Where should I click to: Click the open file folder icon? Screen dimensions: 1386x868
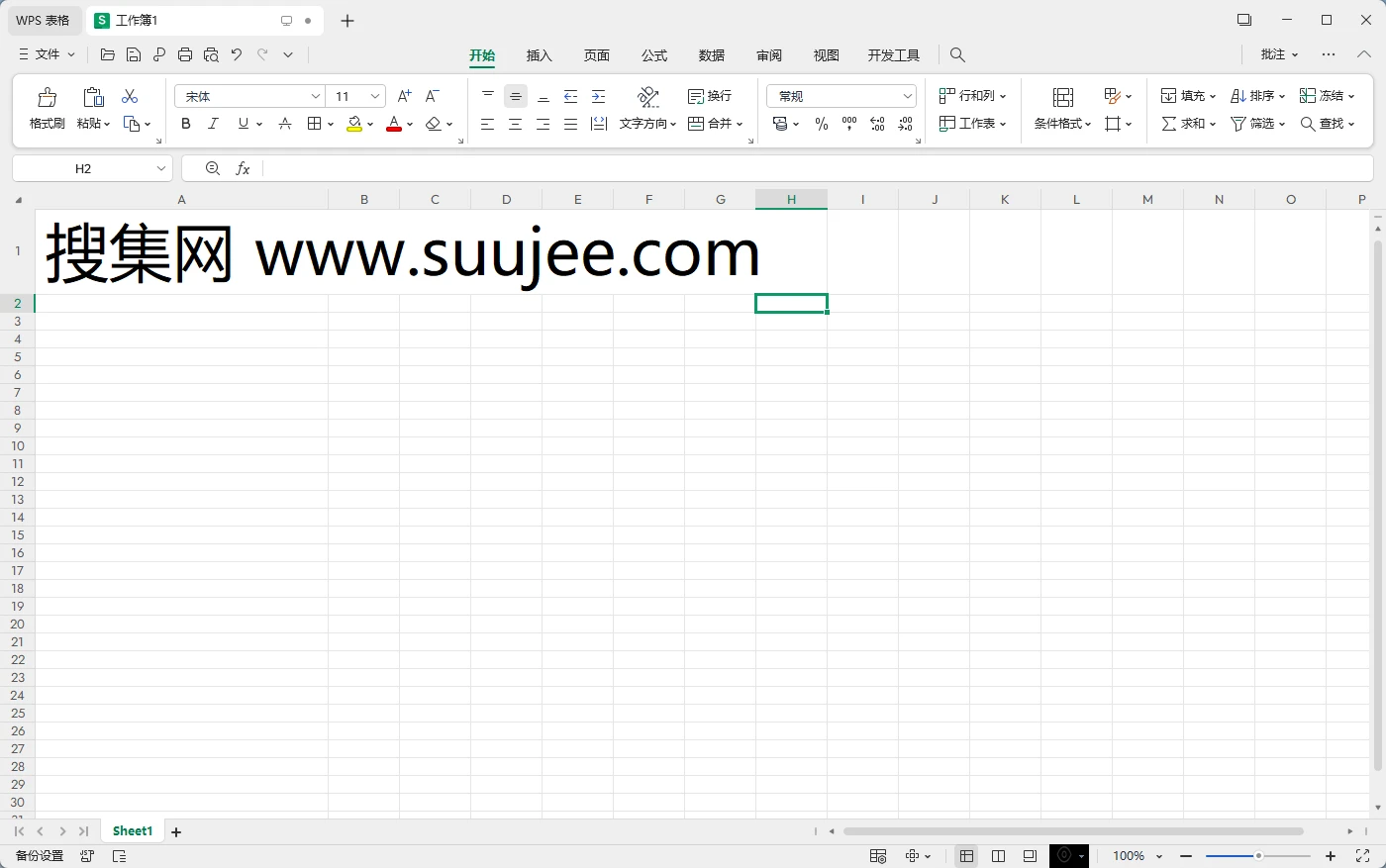(108, 55)
